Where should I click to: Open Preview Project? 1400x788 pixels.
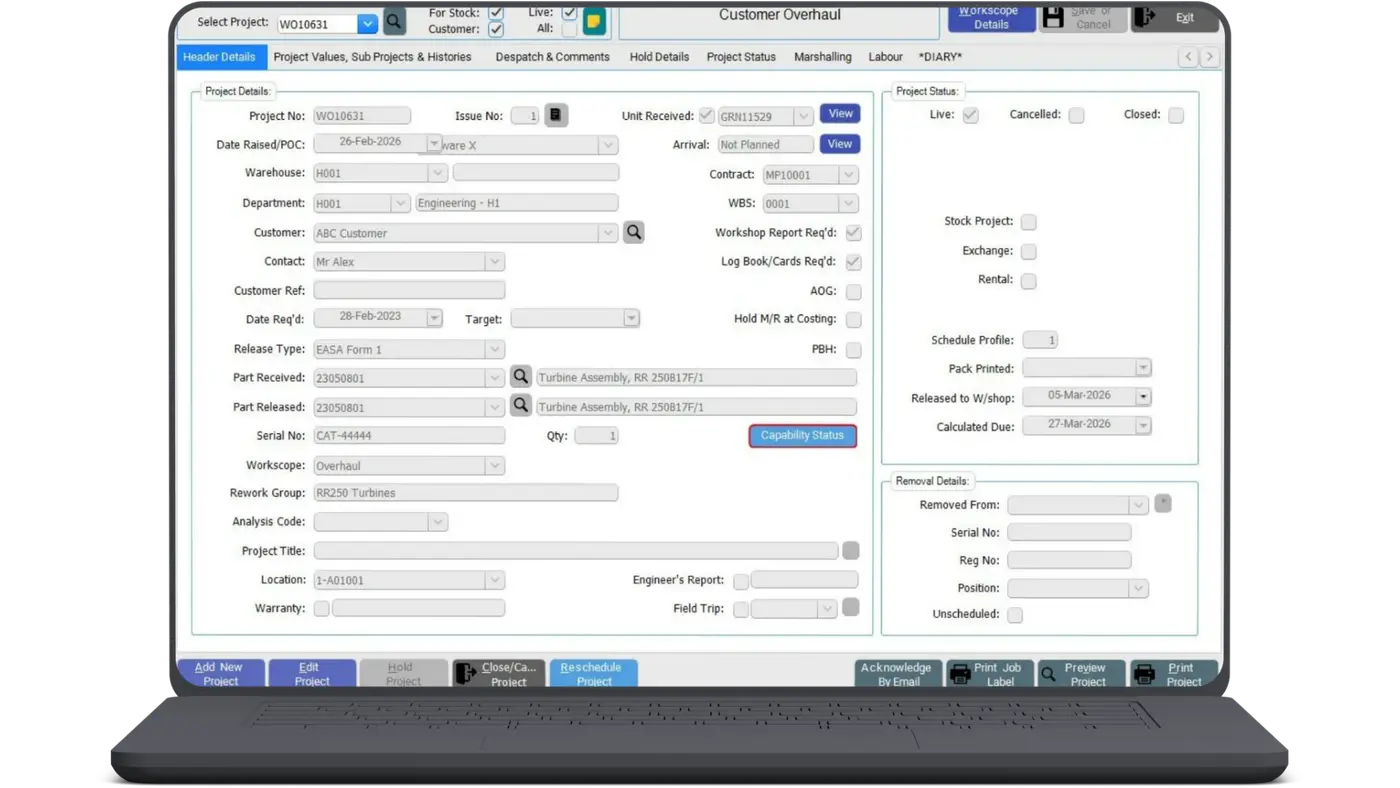1082,673
